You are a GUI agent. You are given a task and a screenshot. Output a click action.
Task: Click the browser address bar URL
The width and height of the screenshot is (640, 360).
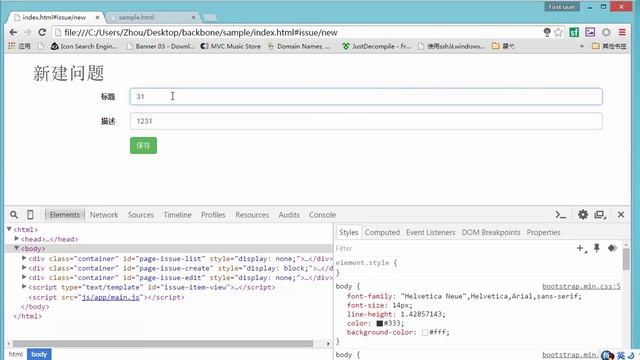201,32
